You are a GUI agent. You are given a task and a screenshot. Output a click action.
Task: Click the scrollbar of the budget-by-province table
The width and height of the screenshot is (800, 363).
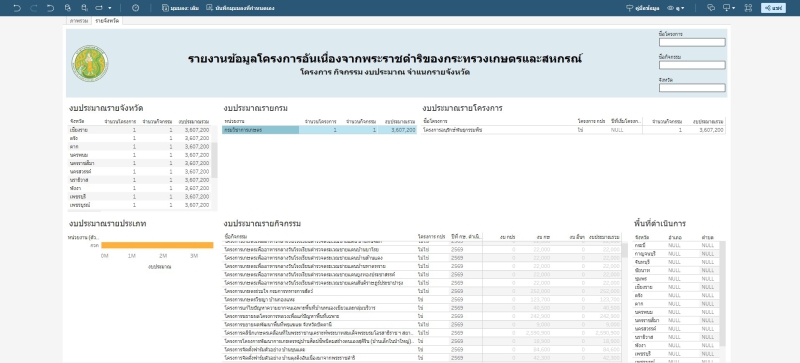click(x=214, y=160)
